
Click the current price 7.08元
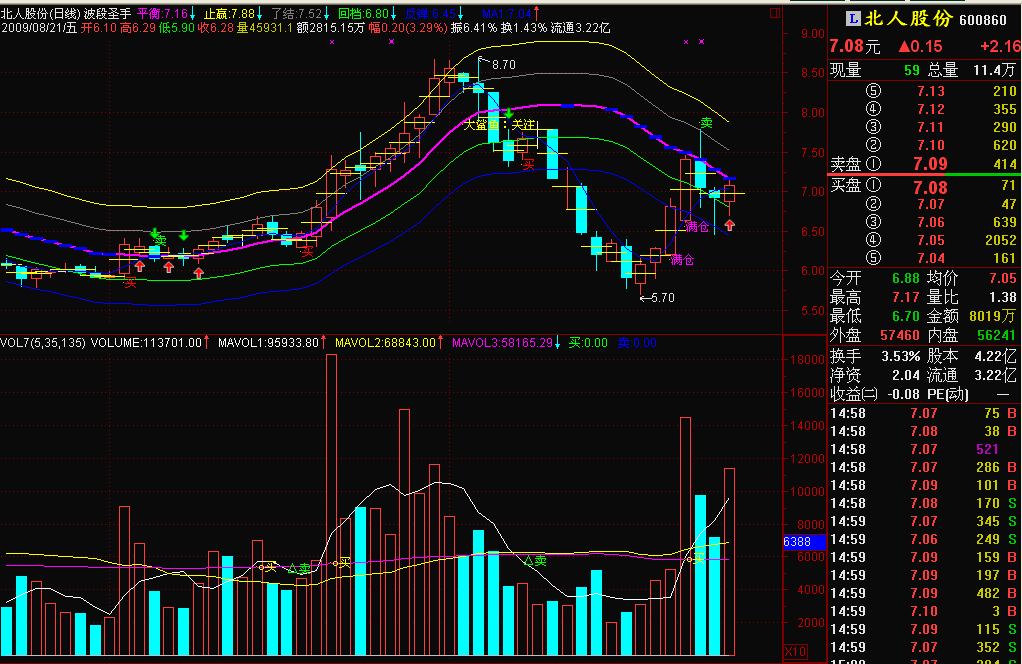pos(854,46)
